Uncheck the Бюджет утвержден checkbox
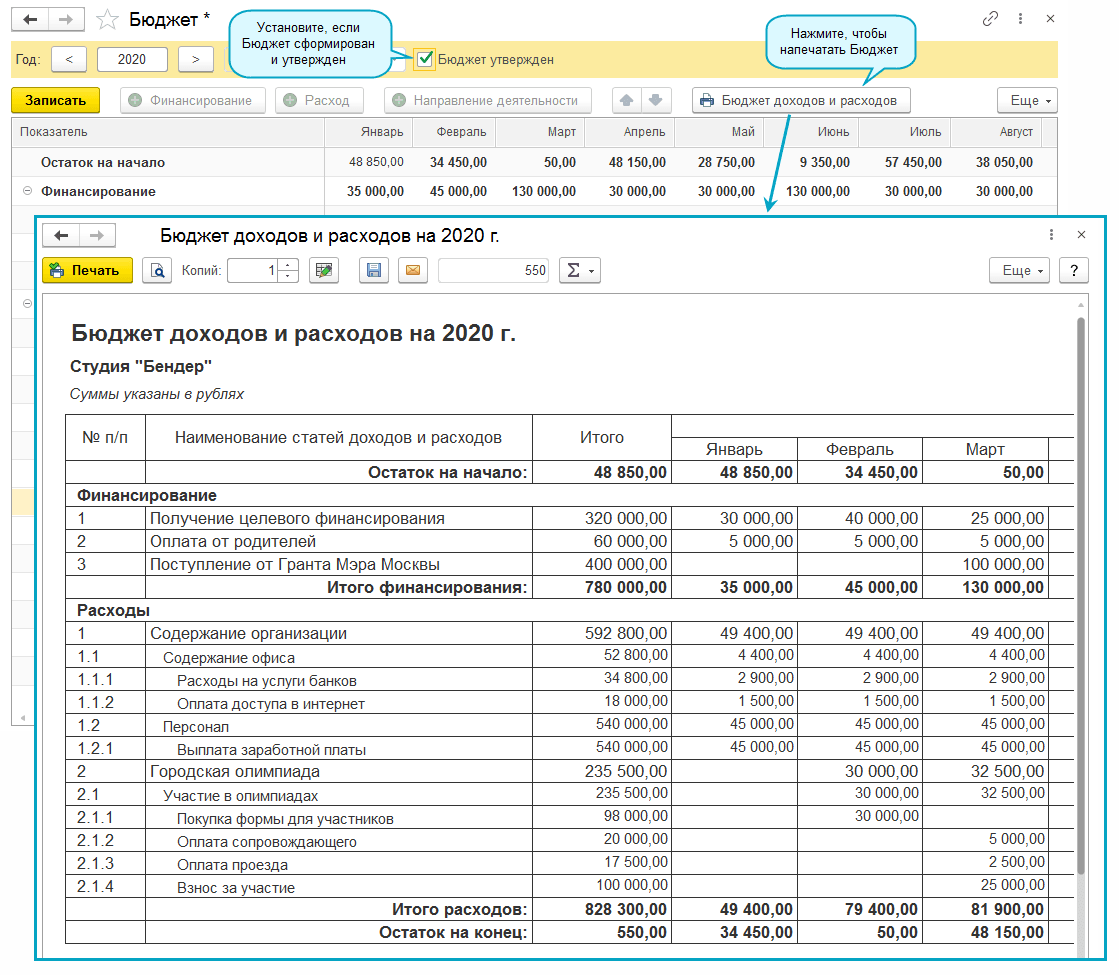Image resolution: width=1119 pixels, height=975 pixels. coord(425,59)
